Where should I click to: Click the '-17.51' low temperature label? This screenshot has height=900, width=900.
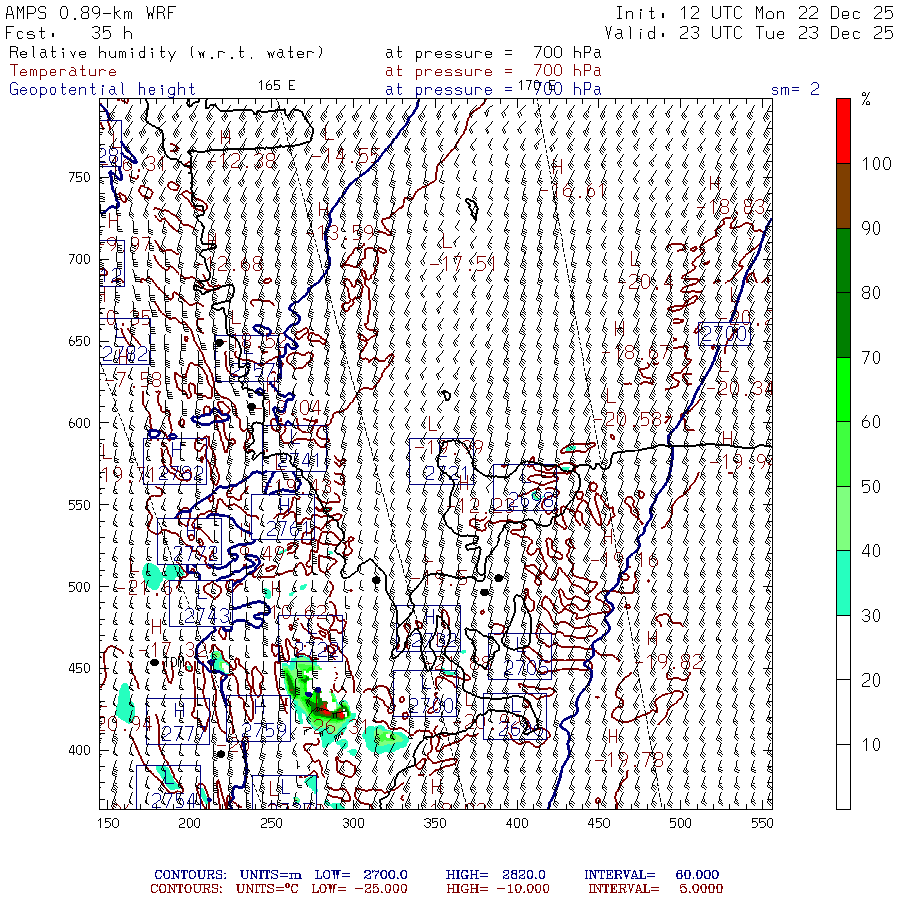[x=463, y=265]
